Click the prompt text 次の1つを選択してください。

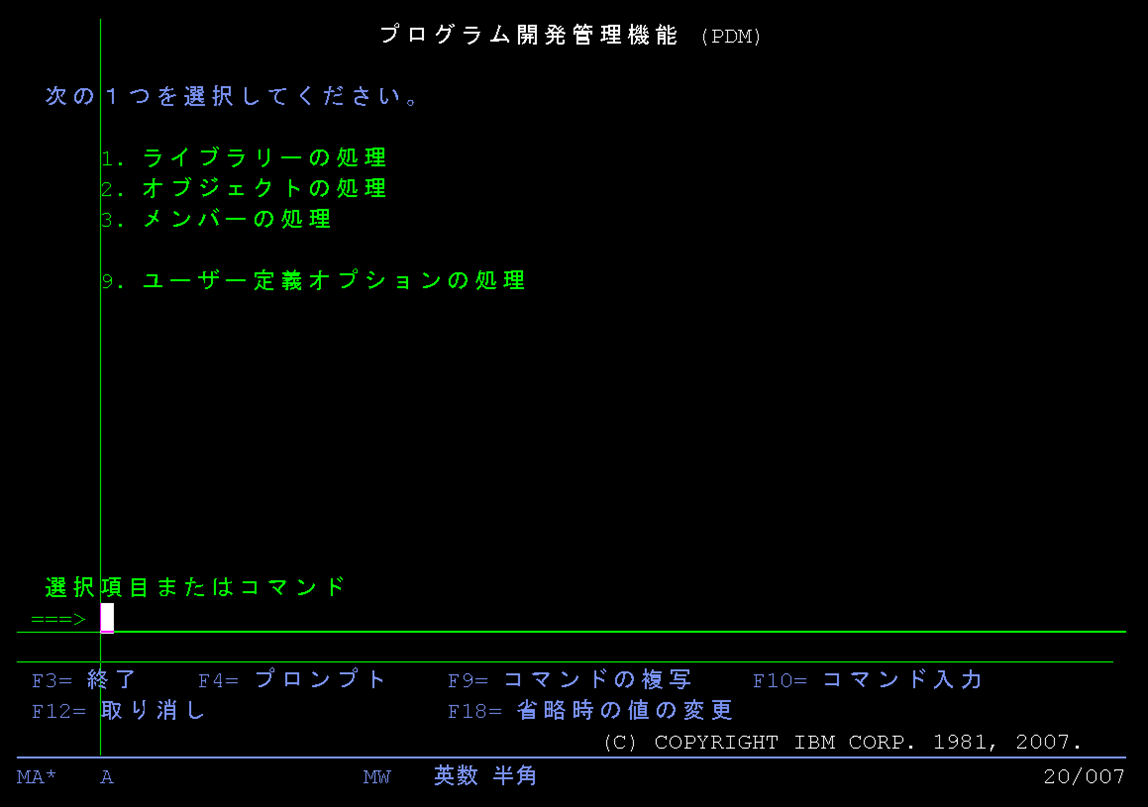click(232, 96)
